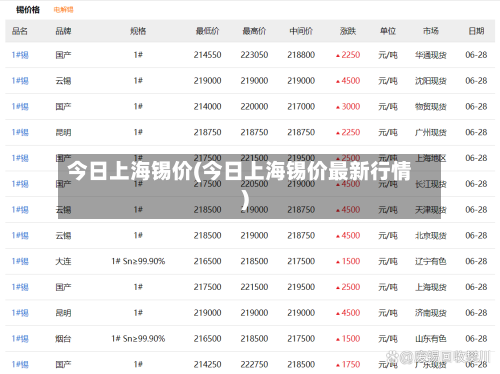The width and height of the screenshot is (500, 374).
Task: Select the 最高价 column header
Action: pos(254,31)
